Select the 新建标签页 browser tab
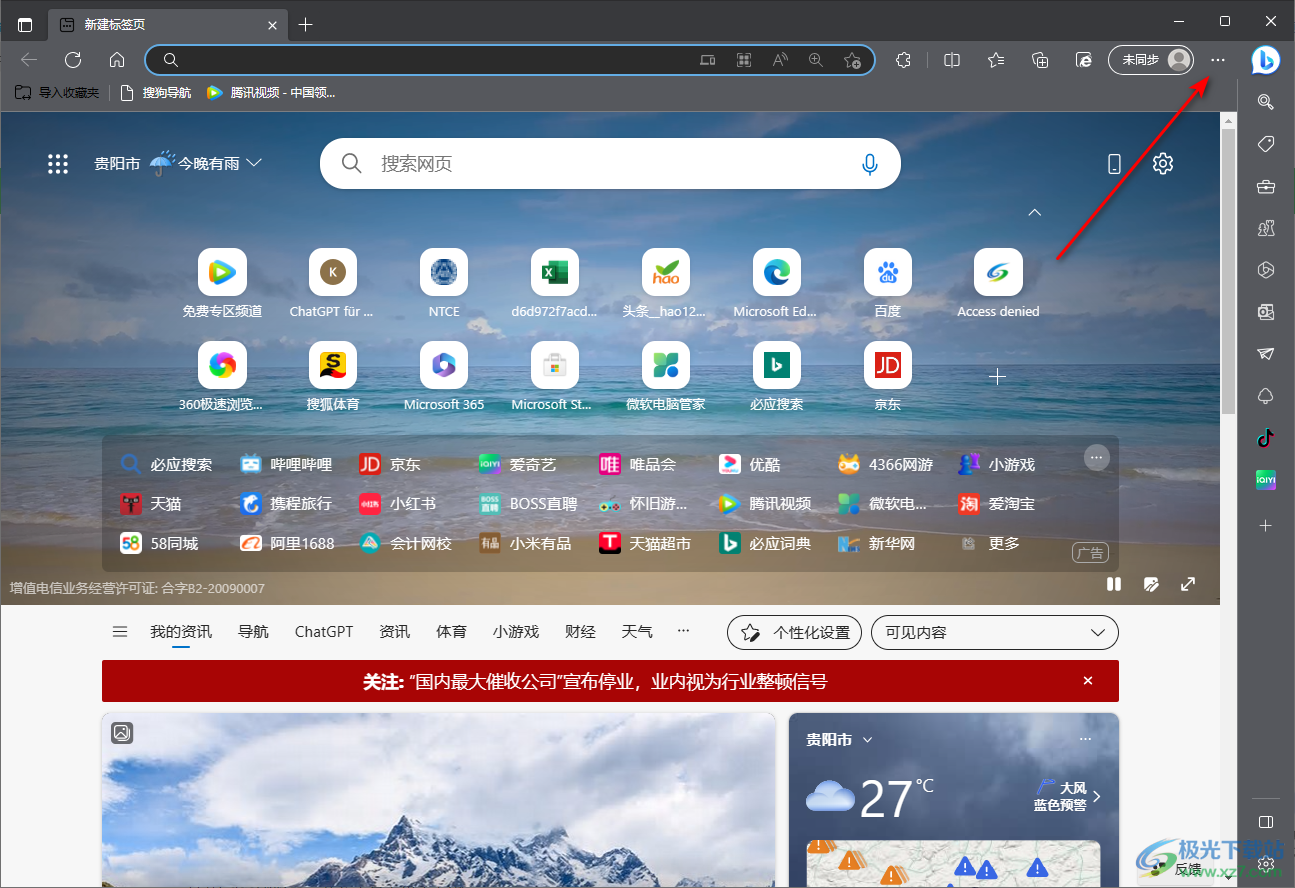Screen dimensions: 1295x888 point(168,25)
